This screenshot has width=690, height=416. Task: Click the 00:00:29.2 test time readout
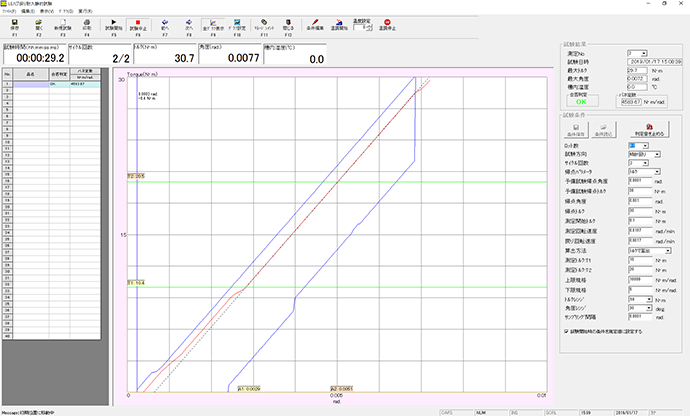40,58
